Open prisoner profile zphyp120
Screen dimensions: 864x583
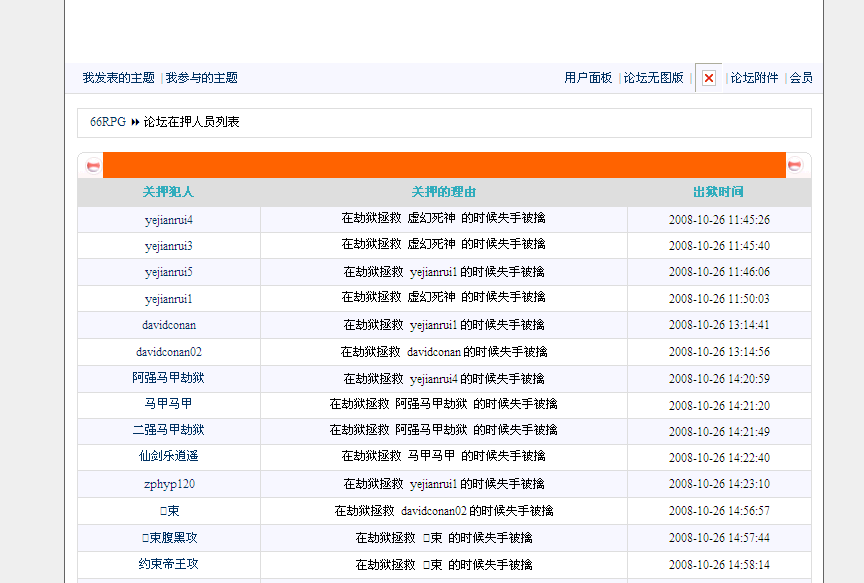(x=169, y=484)
